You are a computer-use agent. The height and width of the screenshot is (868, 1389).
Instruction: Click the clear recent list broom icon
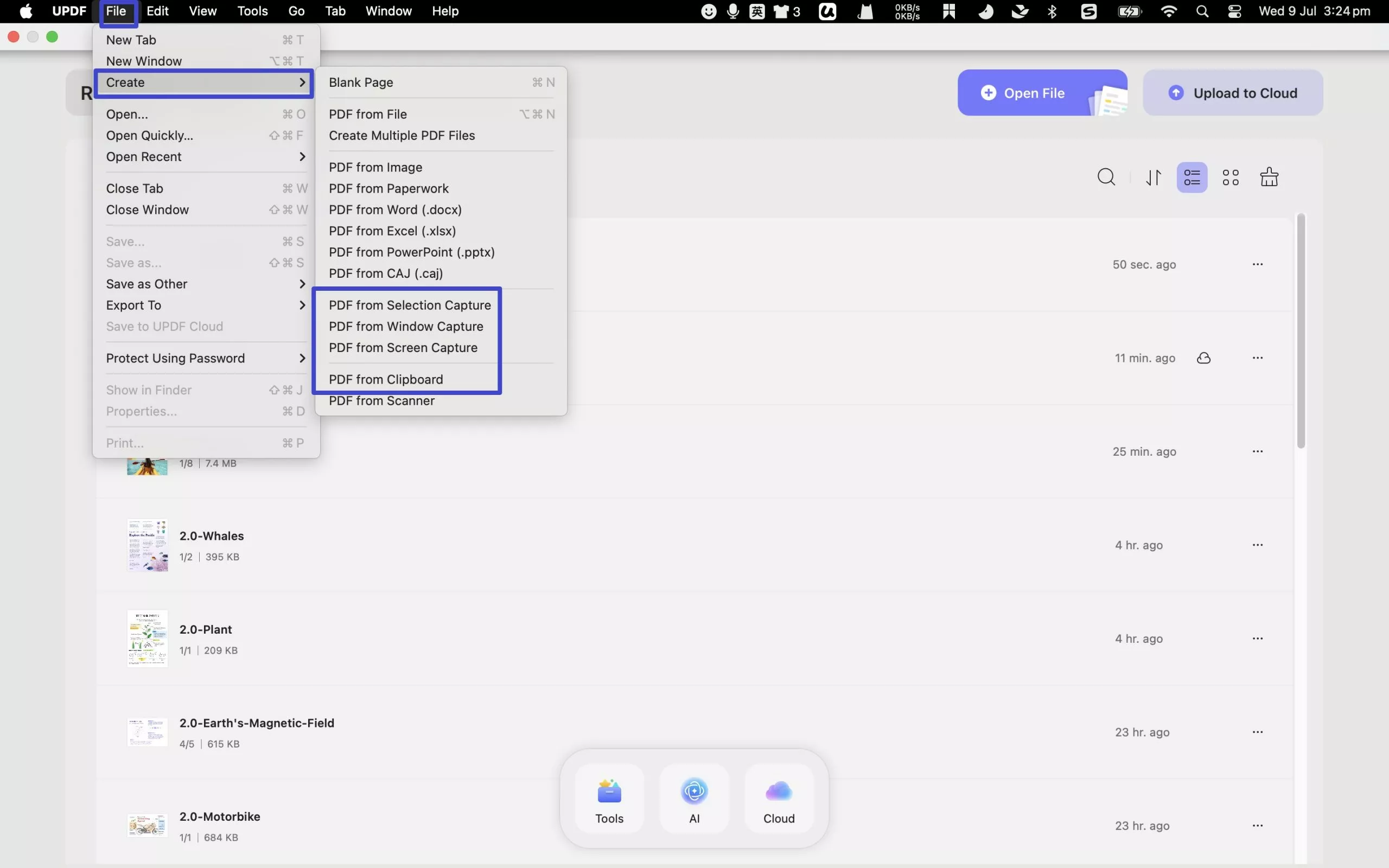point(1269,177)
